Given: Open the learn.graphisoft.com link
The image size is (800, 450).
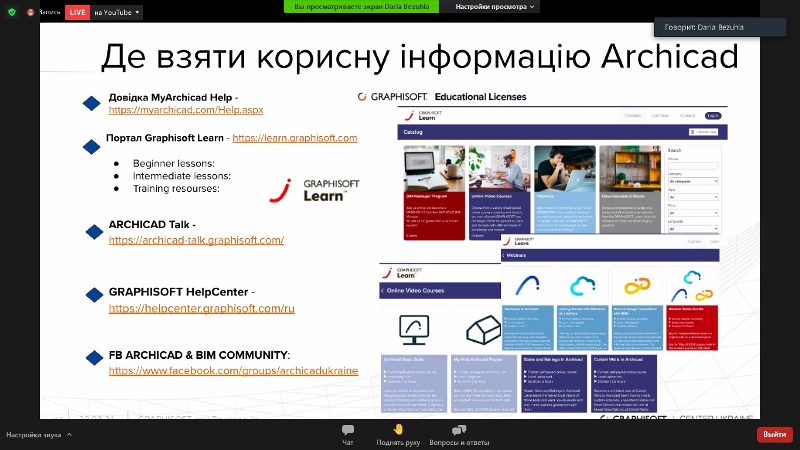Looking at the screenshot, I should (294, 138).
